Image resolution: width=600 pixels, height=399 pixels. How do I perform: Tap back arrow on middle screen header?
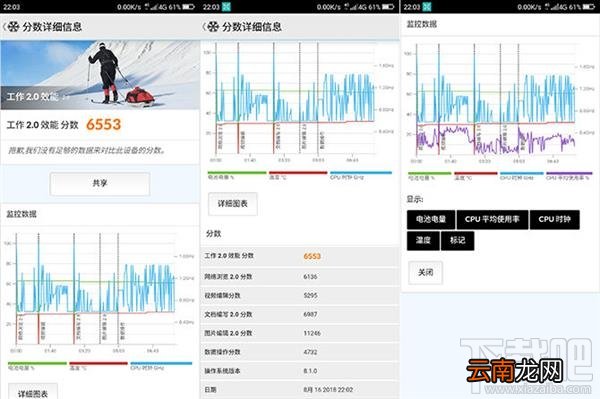tap(204, 27)
